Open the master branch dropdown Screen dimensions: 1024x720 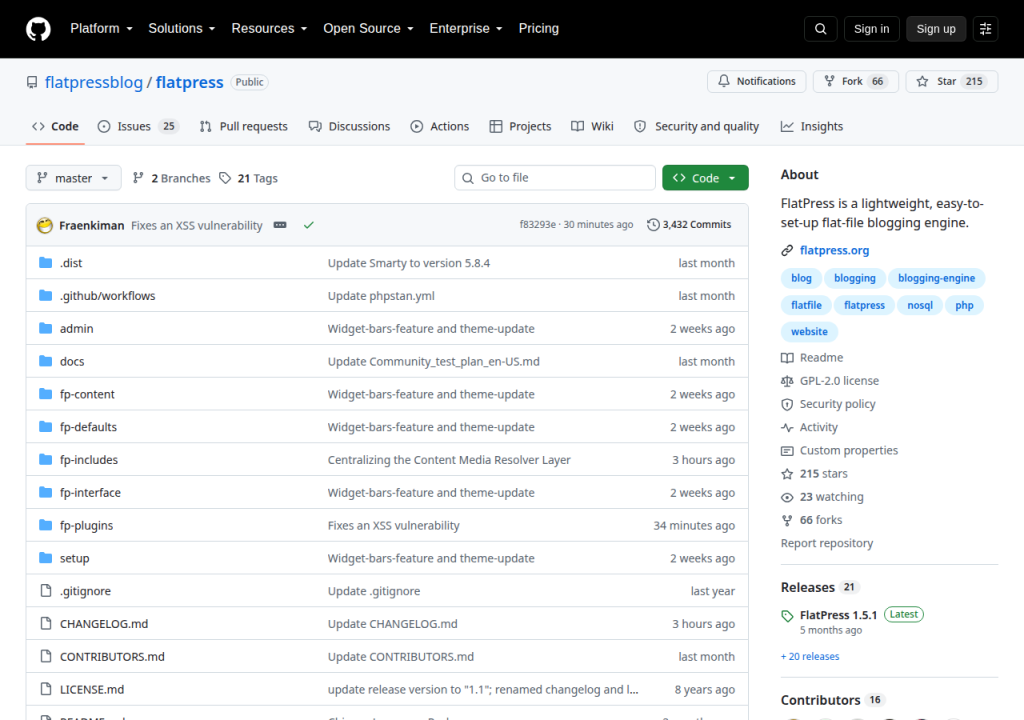click(x=73, y=178)
